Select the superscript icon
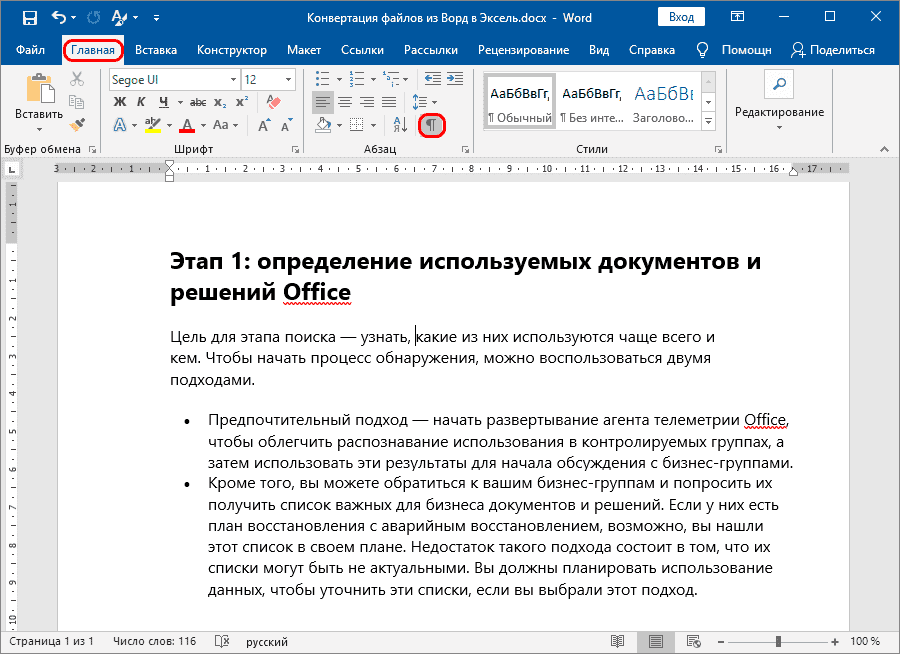The width and height of the screenshot is (900, 654). [x=240, y=101]
